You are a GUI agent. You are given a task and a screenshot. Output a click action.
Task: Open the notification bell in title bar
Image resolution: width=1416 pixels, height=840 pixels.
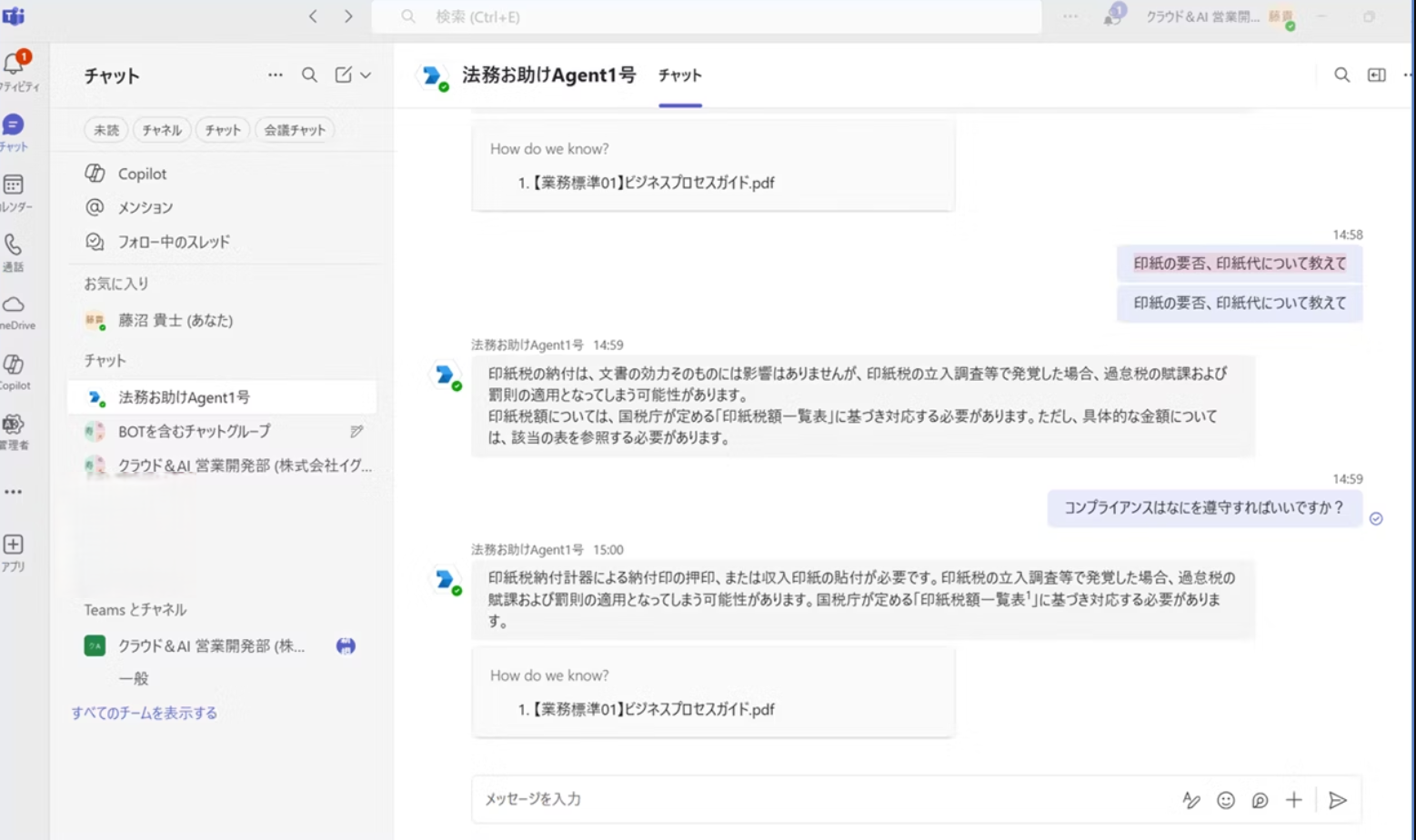[1112, 15]
